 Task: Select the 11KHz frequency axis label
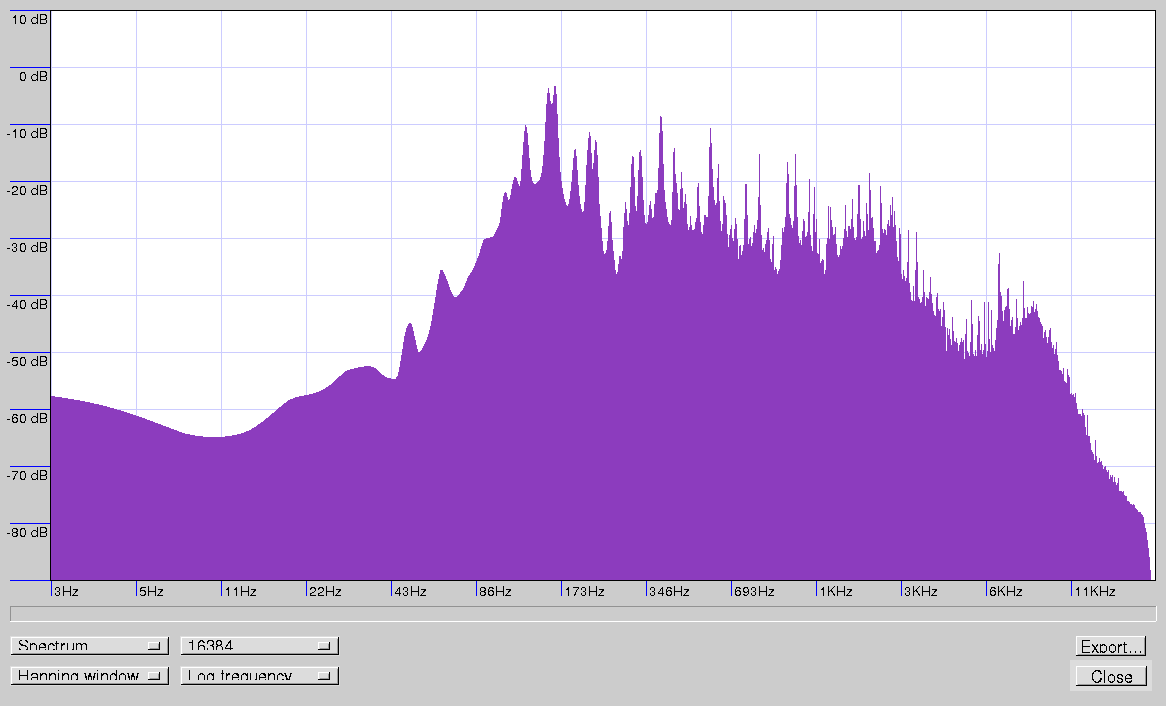[1094, 592]
